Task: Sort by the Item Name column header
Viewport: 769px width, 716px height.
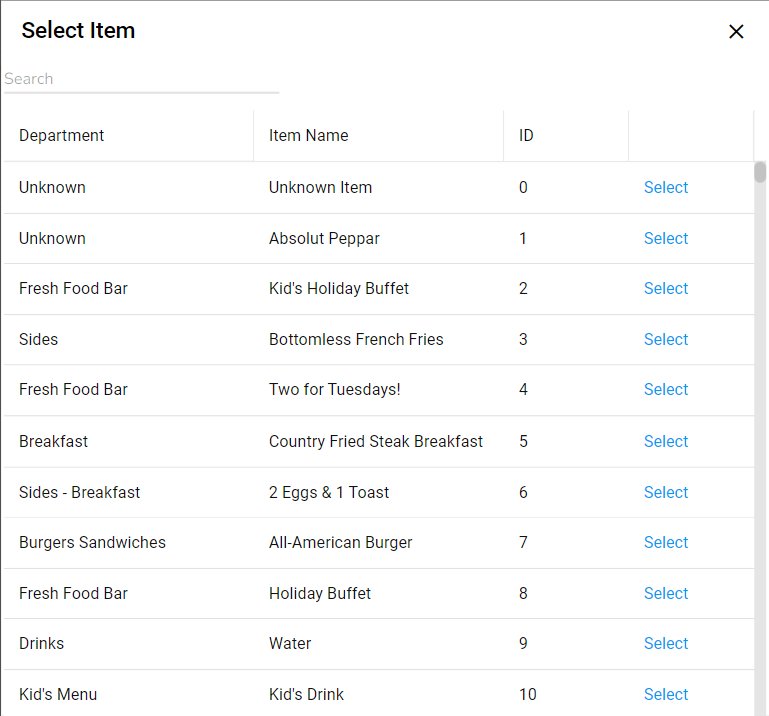Action: tap(309, 136)
